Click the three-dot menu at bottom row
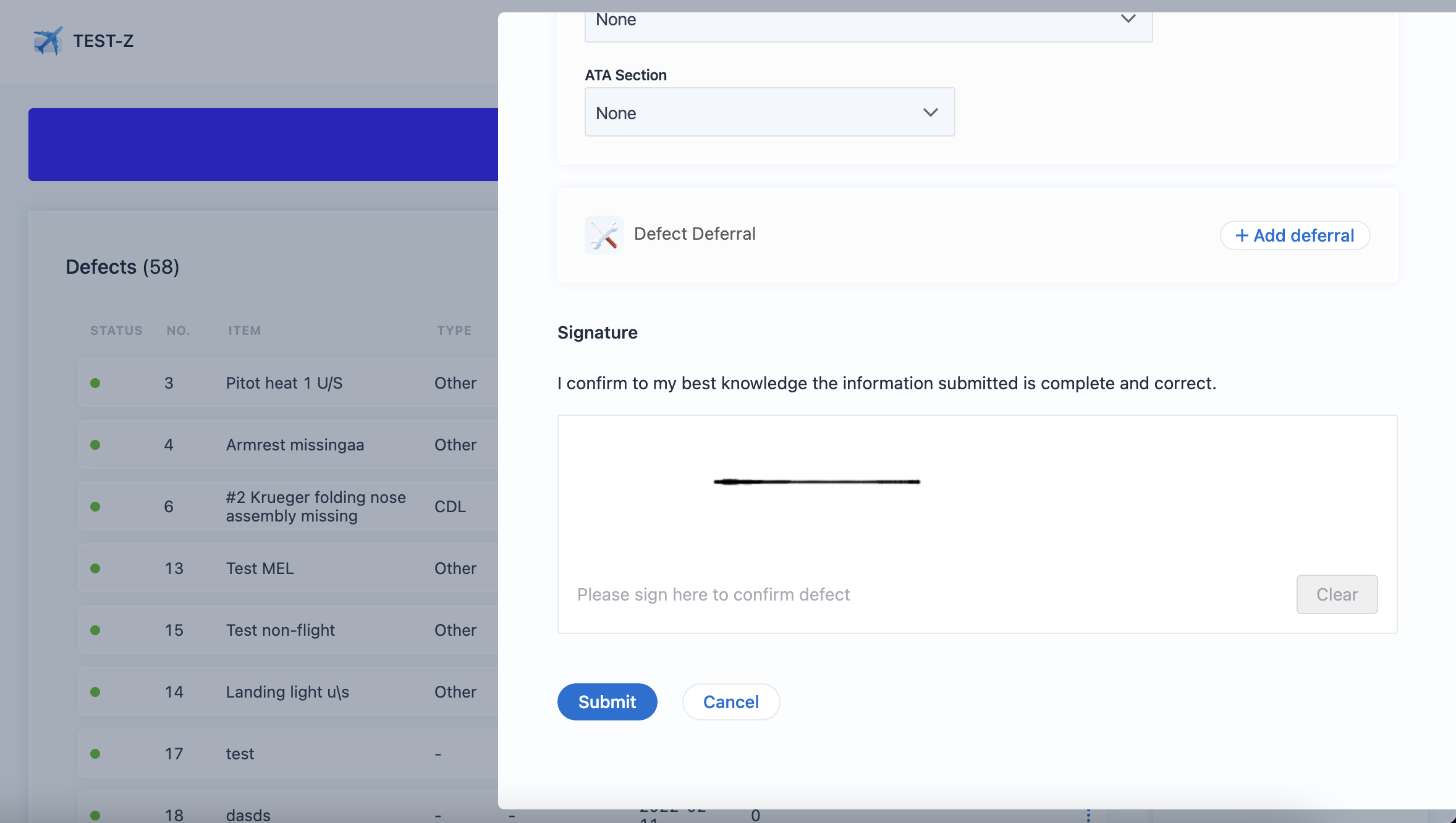Image resolution: width=1456 pixels, height=823 pixels. click(x=1088, y=816)
